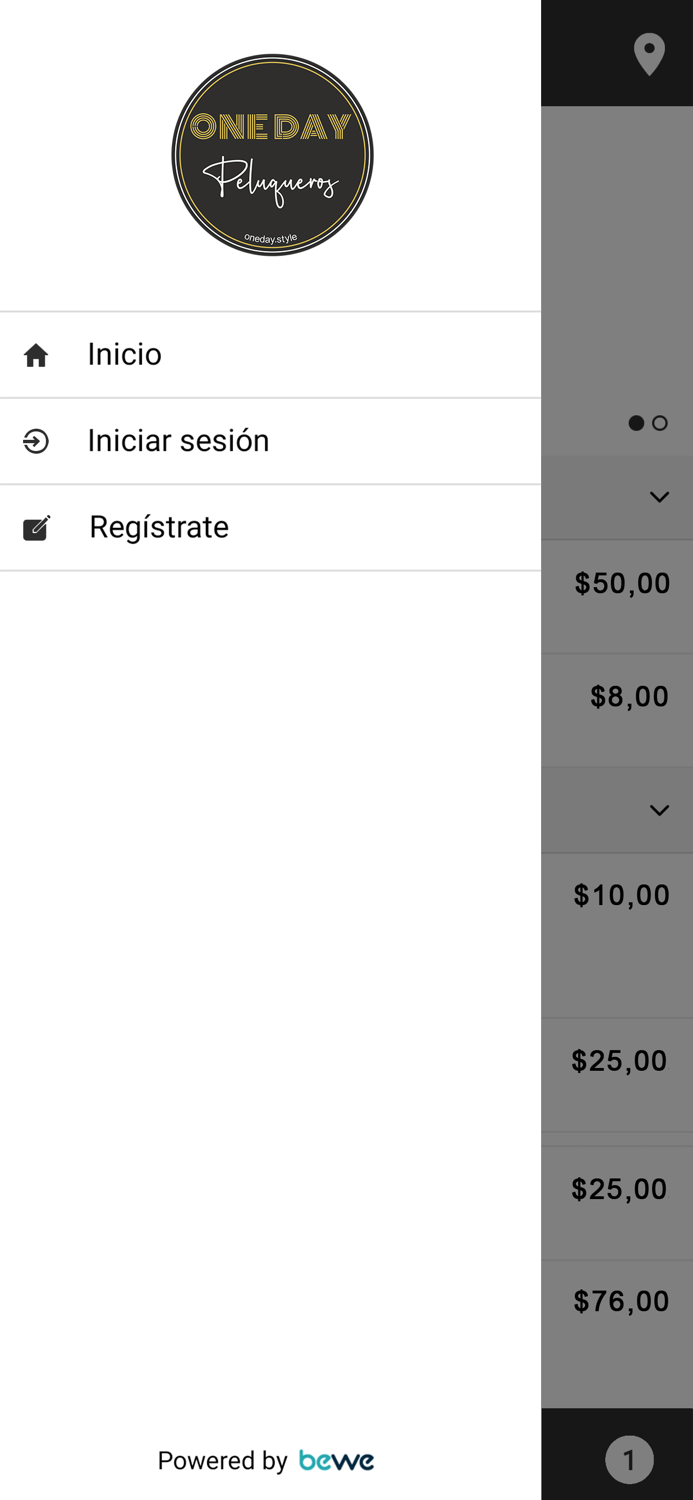Choose Regístrate in the side menu
This screenshot has height=1500, width=693.
[x=159, y=527]
